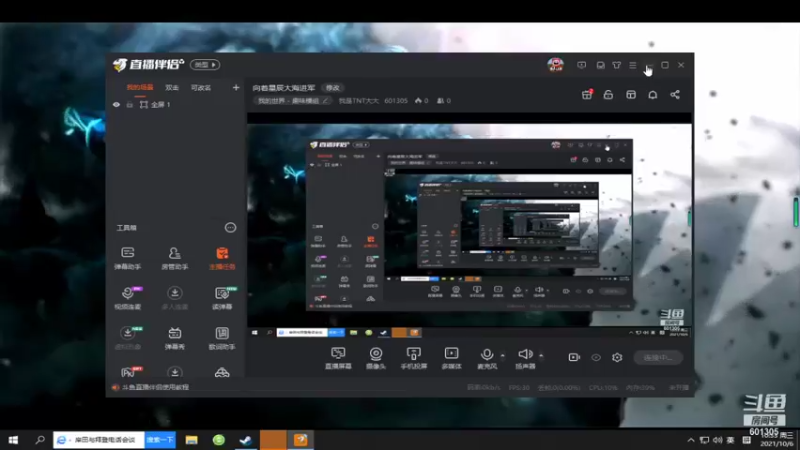Viewport: 800px width, 450px height.
Task: Open the 读弹幕 tool with NEW badge
Action: [x=222, y=298]
